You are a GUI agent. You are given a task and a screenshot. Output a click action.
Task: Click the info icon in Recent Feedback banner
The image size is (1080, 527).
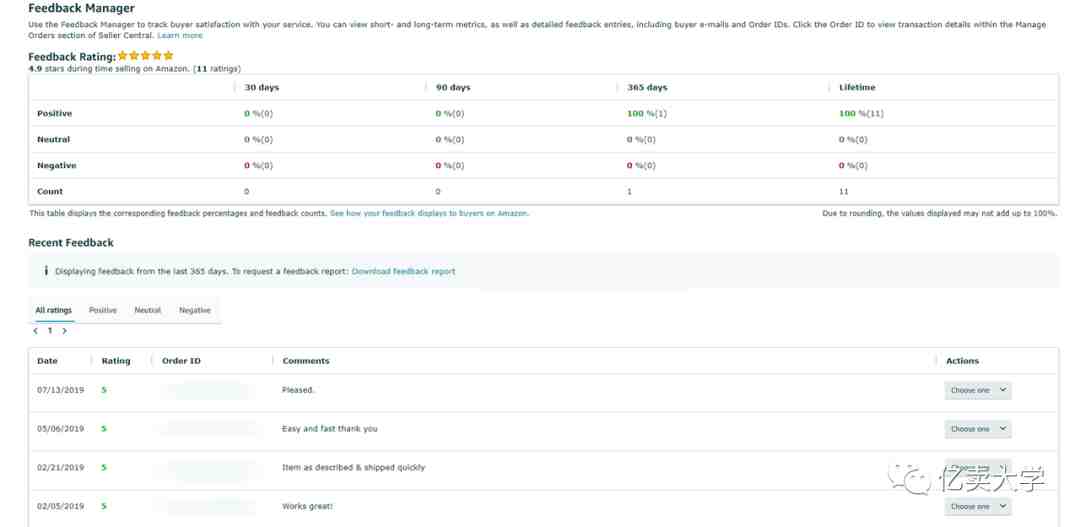[45, 271]
